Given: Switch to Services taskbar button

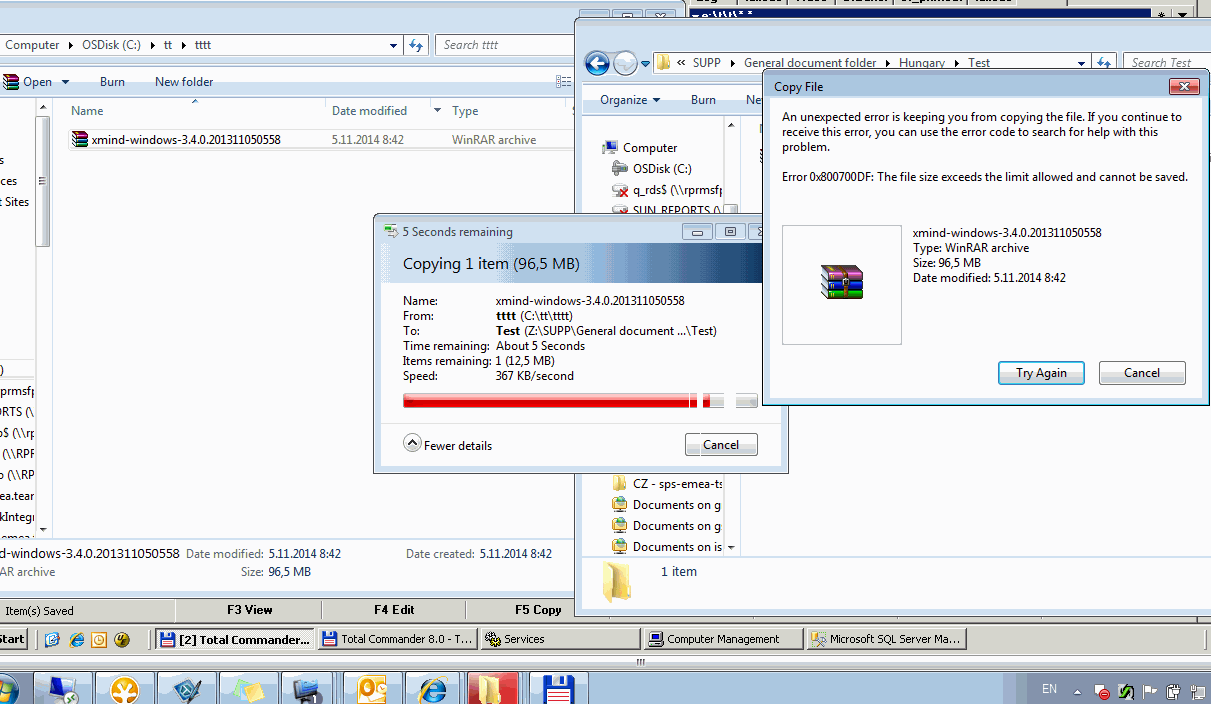Looking at the screenshot, I should [560, 639].
